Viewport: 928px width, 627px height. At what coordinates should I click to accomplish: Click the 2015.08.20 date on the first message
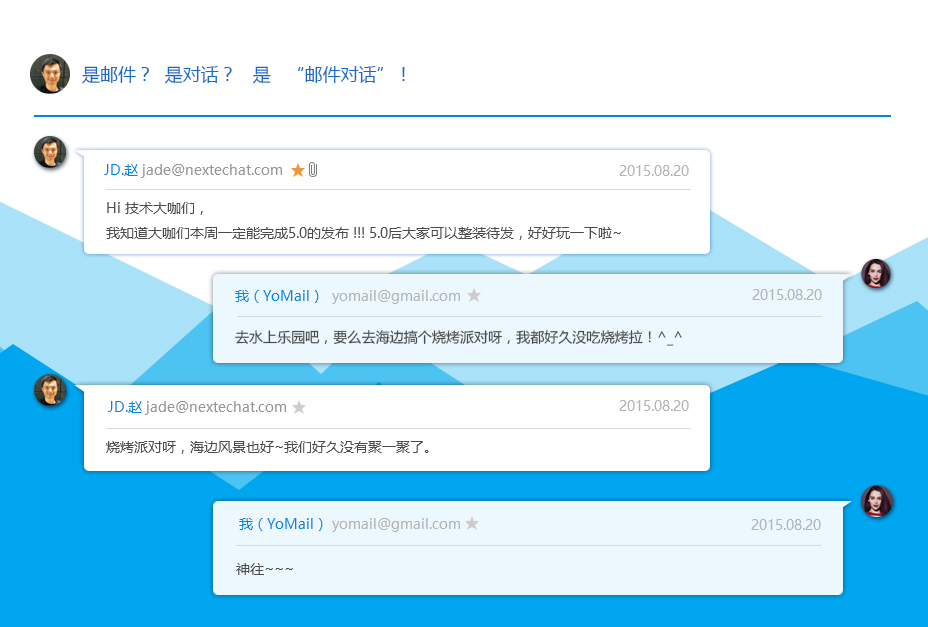pos(654,170)
